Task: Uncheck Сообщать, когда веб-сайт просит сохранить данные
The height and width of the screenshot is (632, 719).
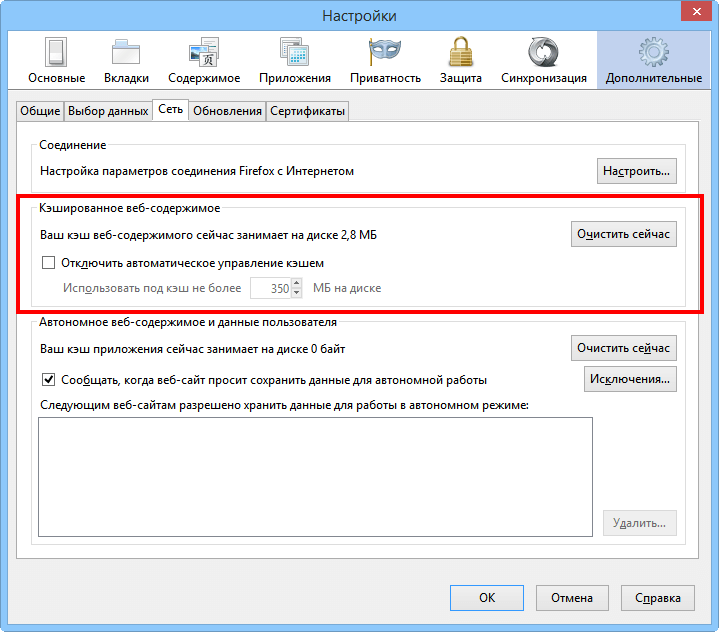Action: point(48,380)
